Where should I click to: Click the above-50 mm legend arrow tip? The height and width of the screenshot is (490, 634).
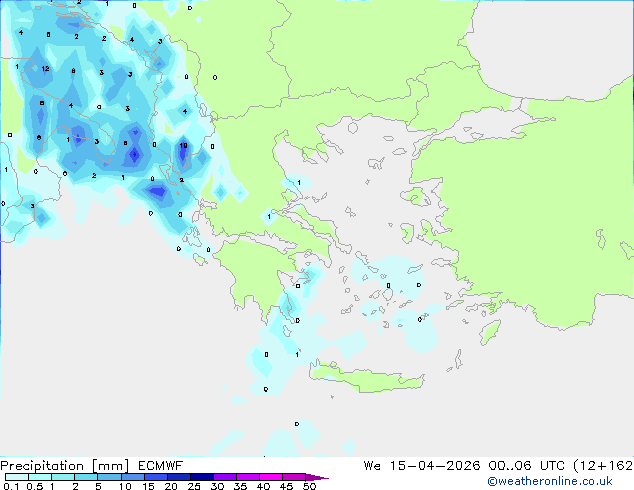pyautogui.click(x=317, y=477)
